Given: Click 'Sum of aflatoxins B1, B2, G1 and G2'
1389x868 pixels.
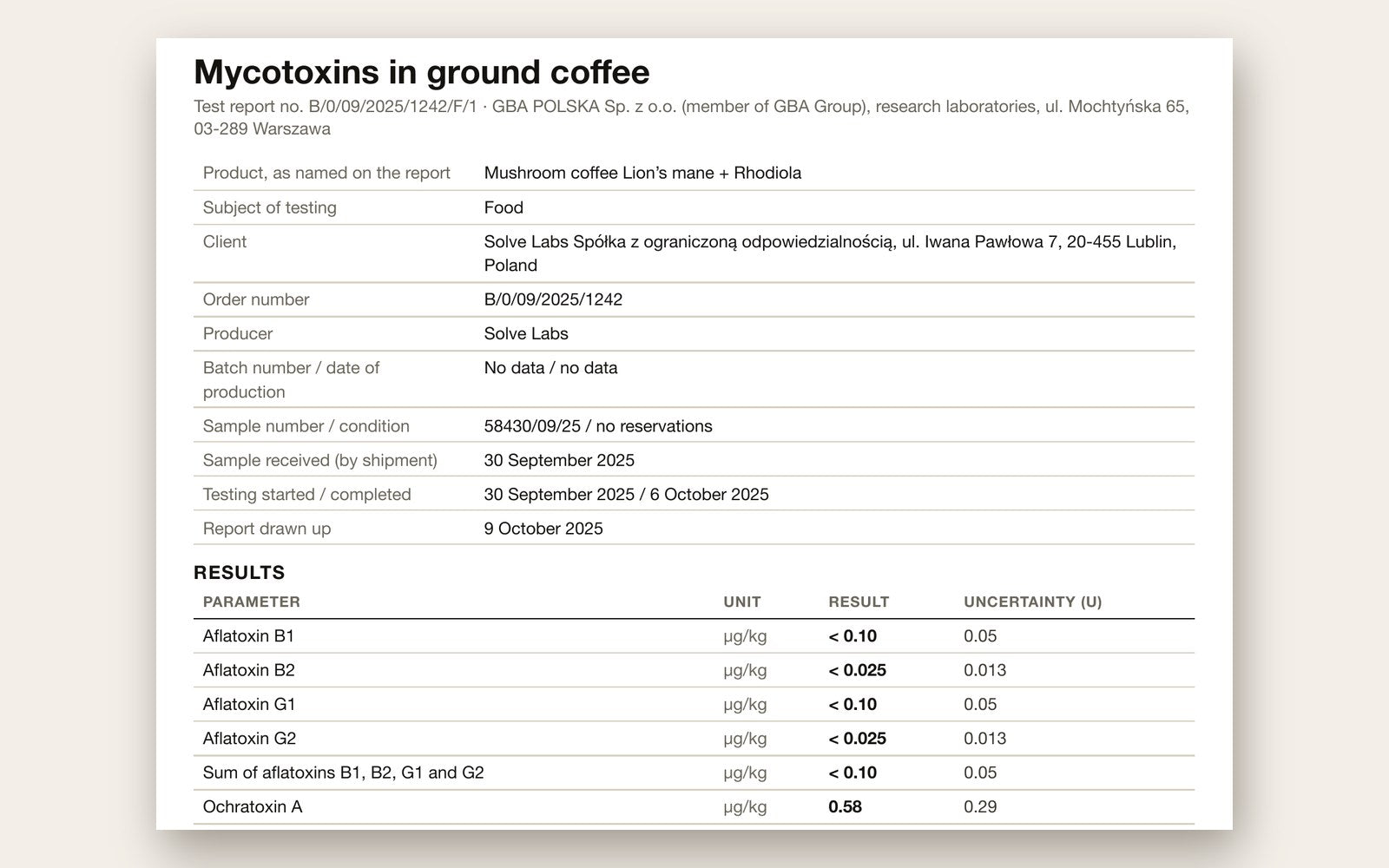Looking at the screenshot, I should tap(343, 773).
